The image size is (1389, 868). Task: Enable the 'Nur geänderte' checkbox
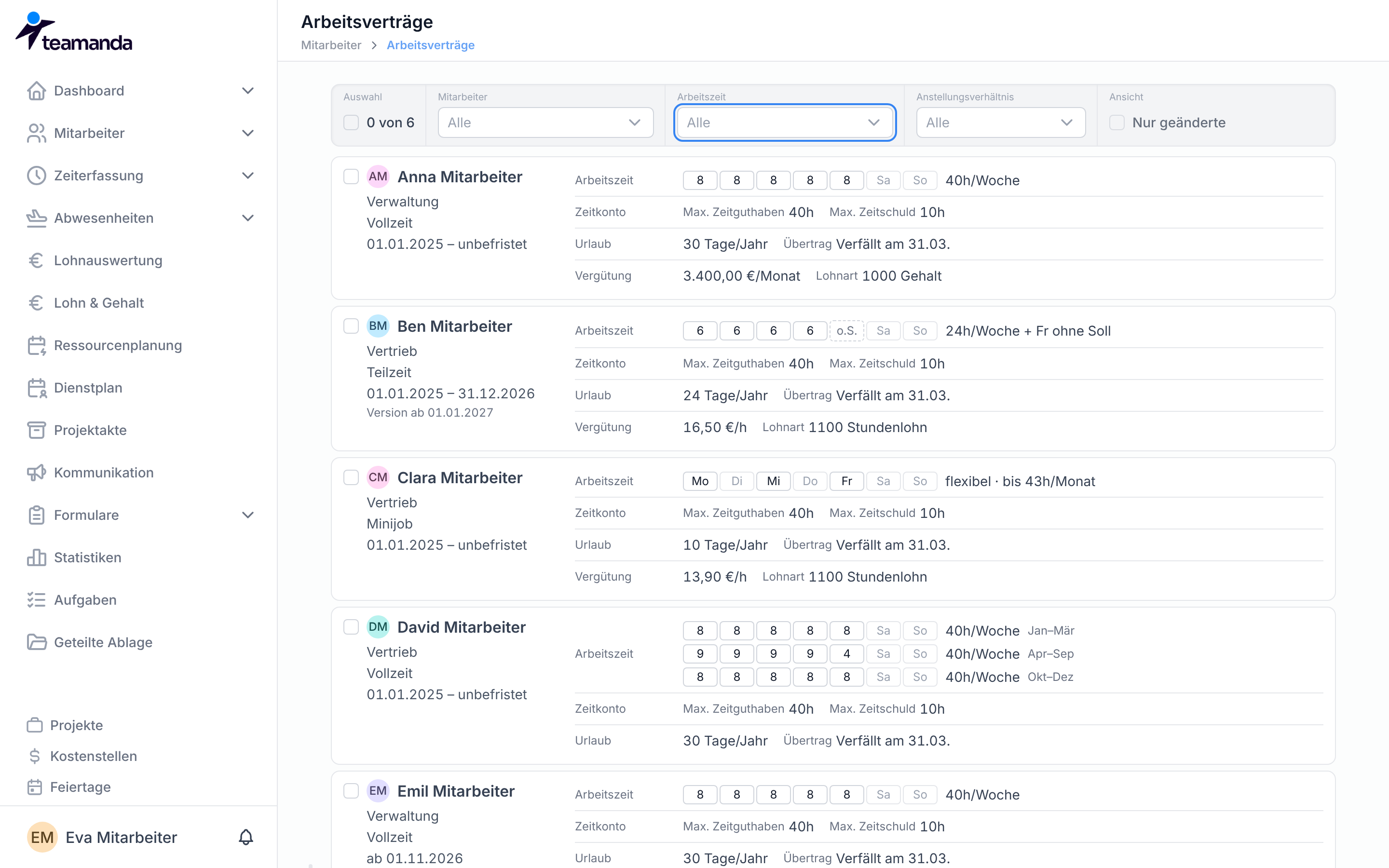click(x=1117, y=122)
